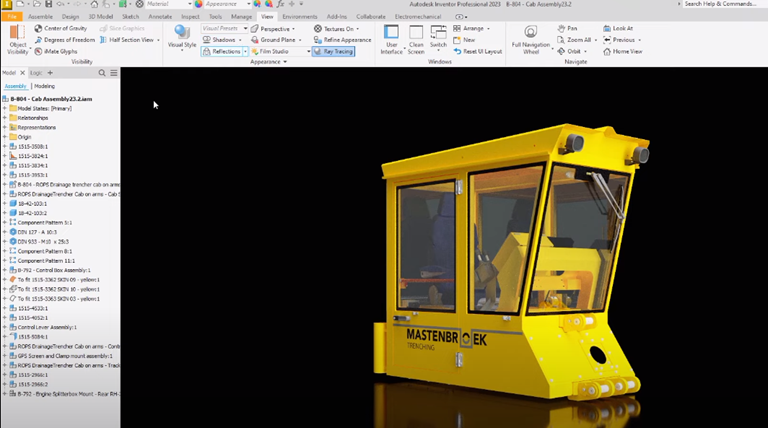Select the Center of Gravity tool

61,28
